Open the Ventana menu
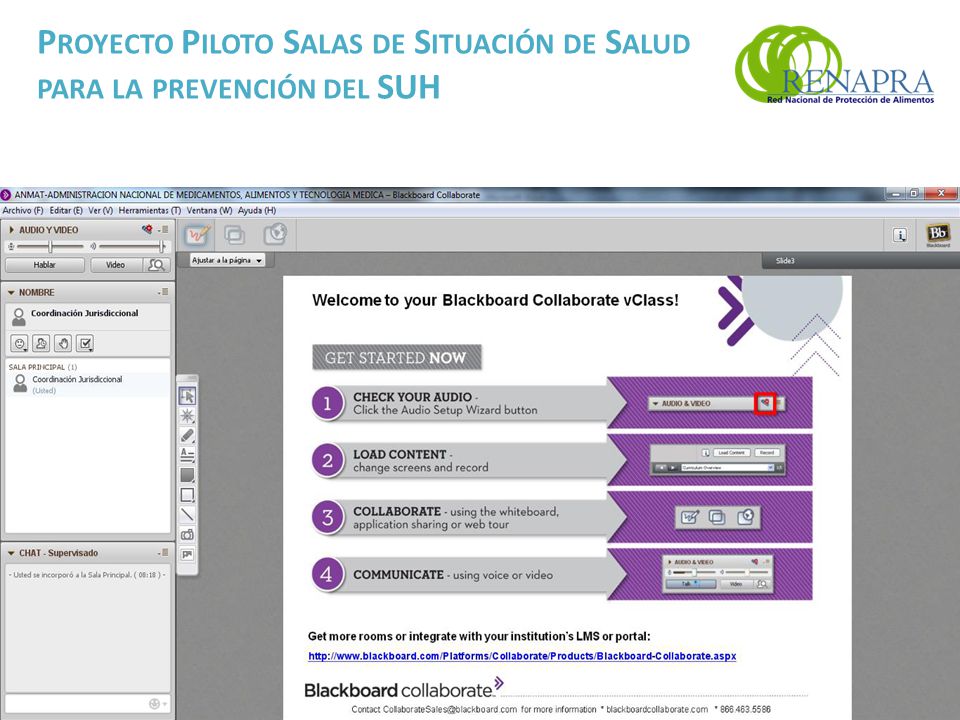Screen dimensions: 960x720 [209, 210]
